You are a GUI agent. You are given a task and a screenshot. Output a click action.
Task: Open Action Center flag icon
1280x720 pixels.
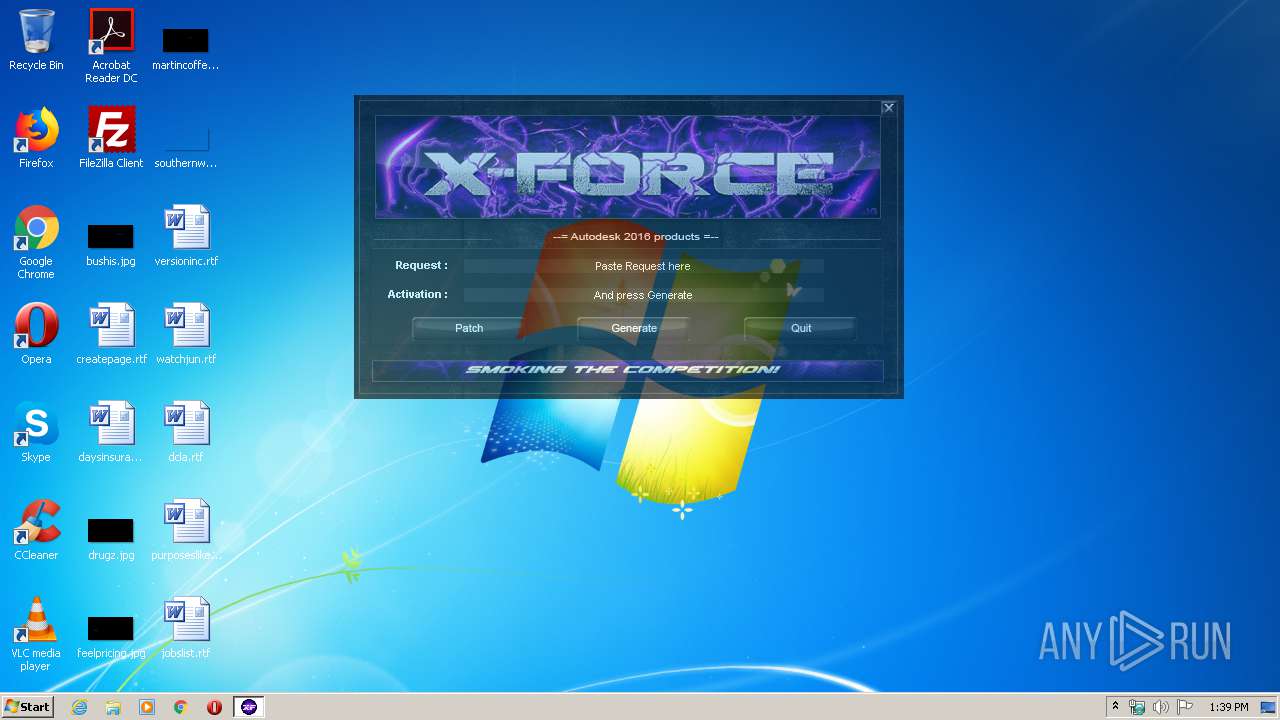tap(1185, 707)
